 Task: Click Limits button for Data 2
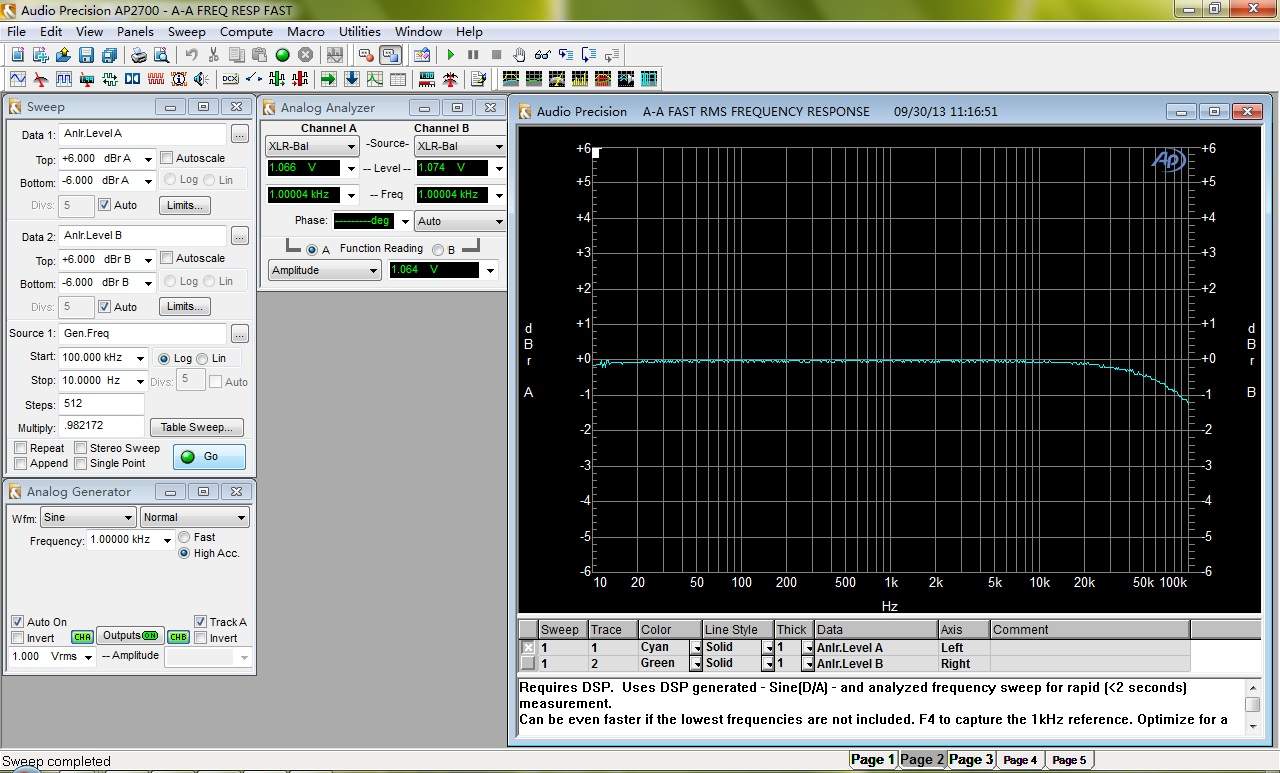[185, 306]
